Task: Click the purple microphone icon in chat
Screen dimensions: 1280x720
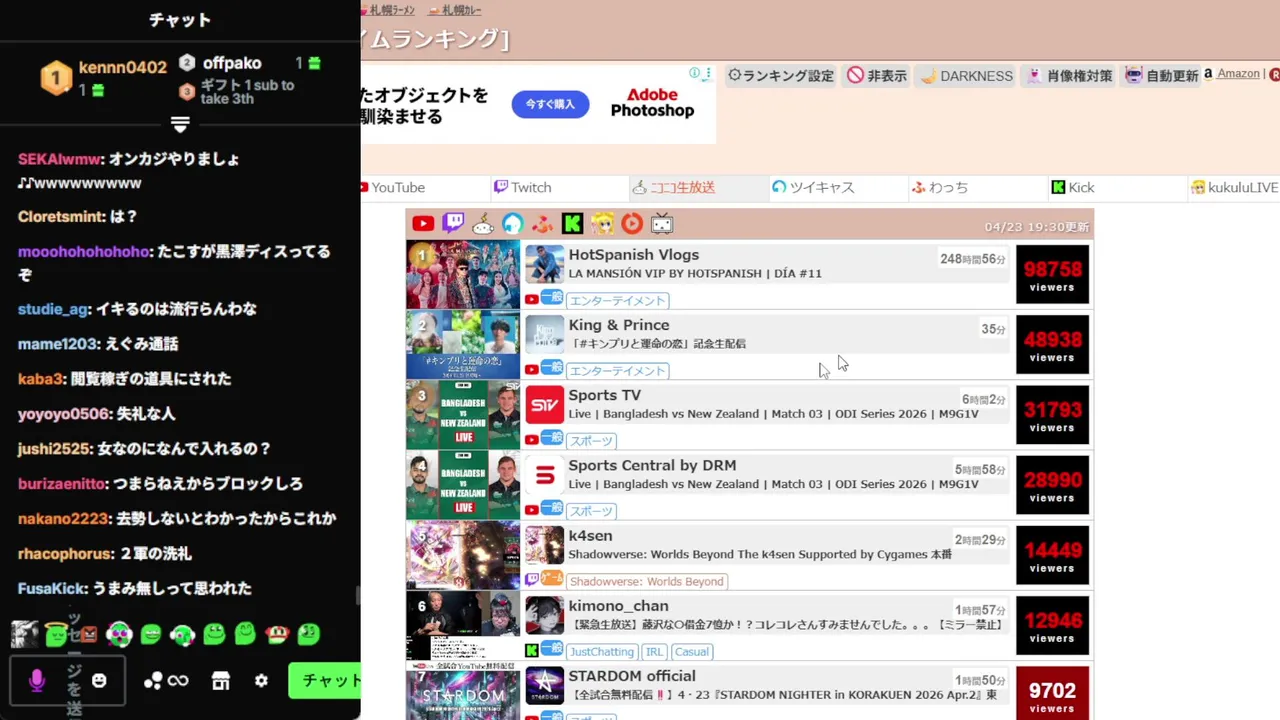Action: [x=37, y=680]
